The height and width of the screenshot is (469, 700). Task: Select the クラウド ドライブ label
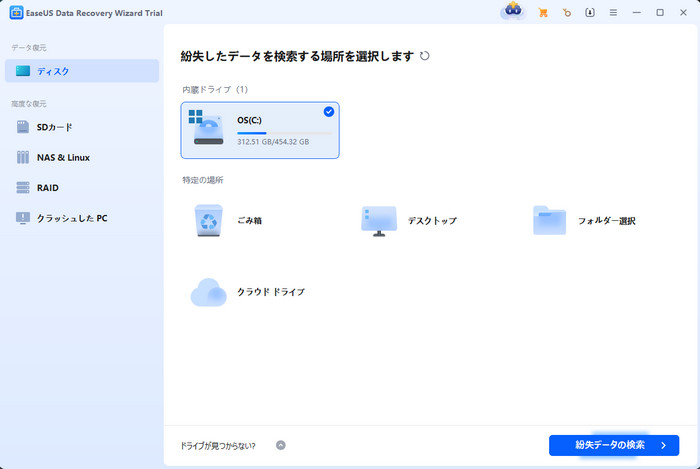[271, 292]
